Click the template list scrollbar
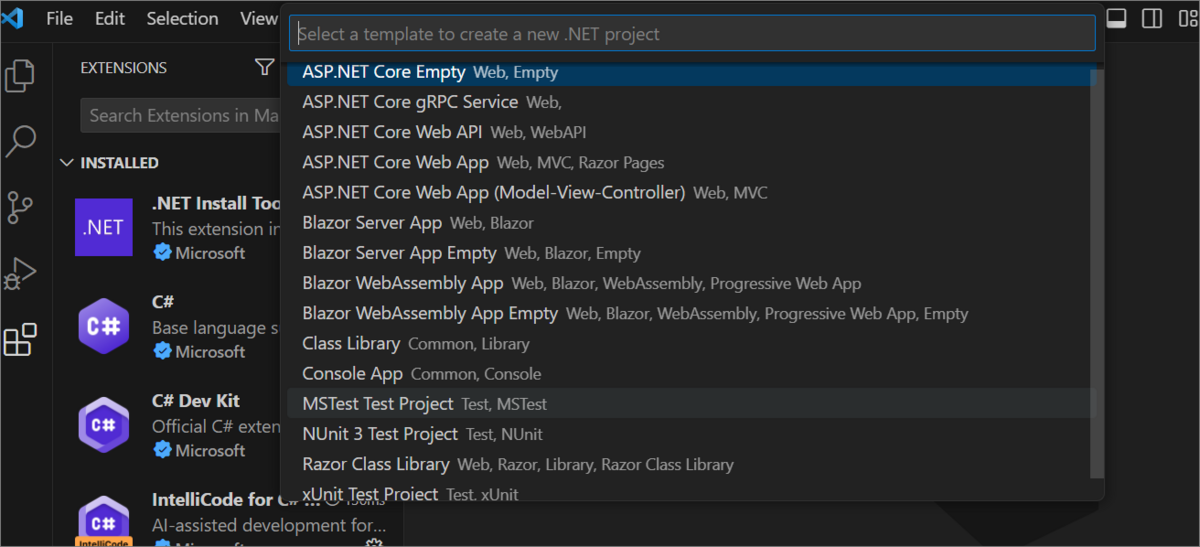Screen dimensions: 1200x547 pyautogui.click(x=1097, y=270)
